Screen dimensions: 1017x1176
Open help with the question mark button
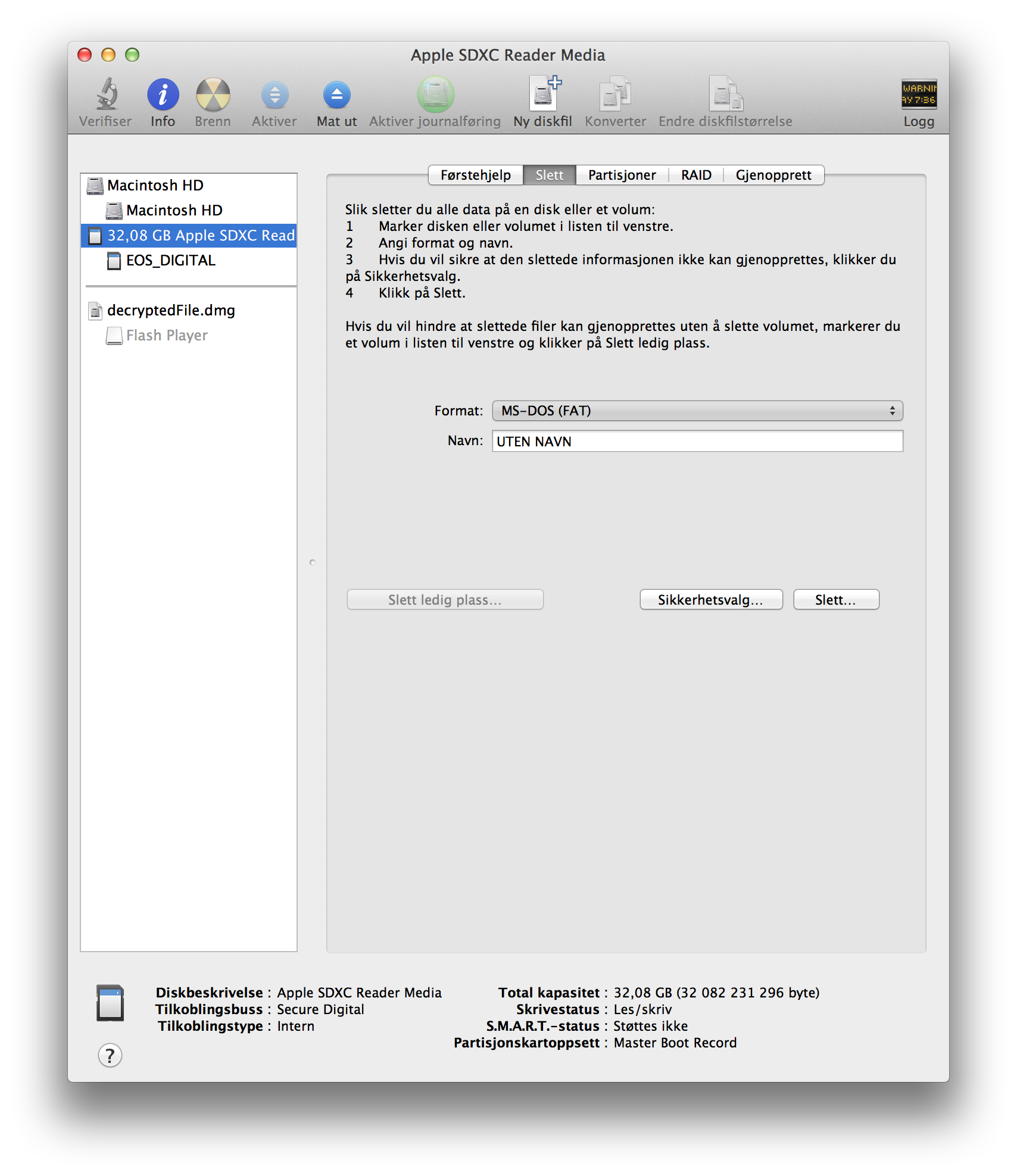pos(110,1055)
